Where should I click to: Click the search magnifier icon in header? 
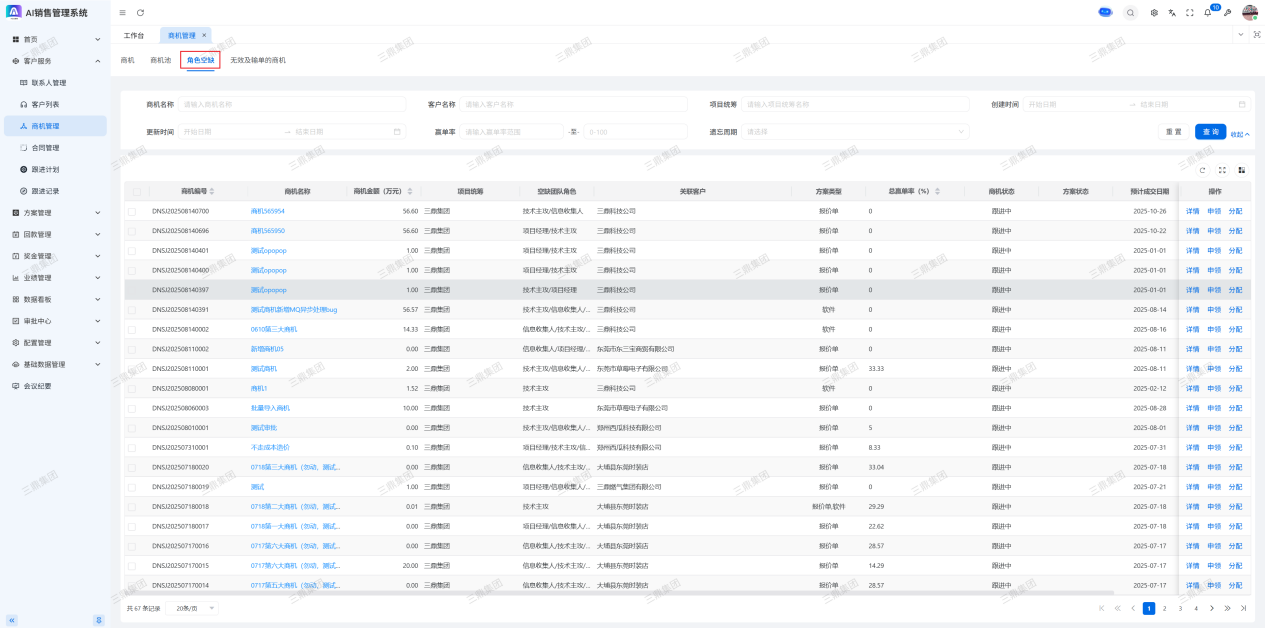pyautogui.click(x=1130, y=13)
